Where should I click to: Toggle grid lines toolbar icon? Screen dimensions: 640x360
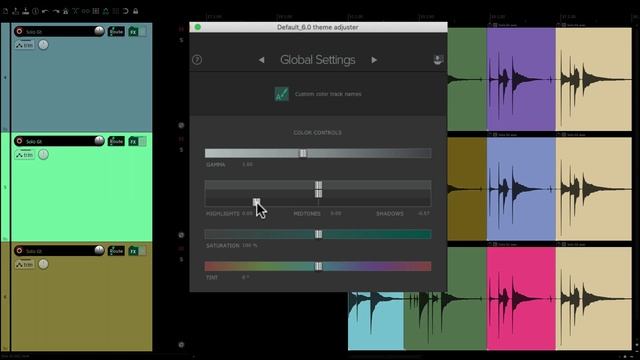pos(116,11)
